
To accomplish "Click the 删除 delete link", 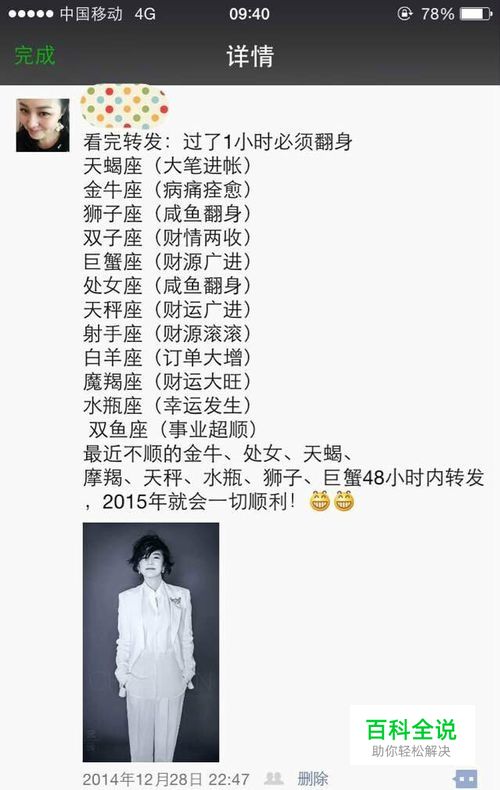I will coord(312,779).
